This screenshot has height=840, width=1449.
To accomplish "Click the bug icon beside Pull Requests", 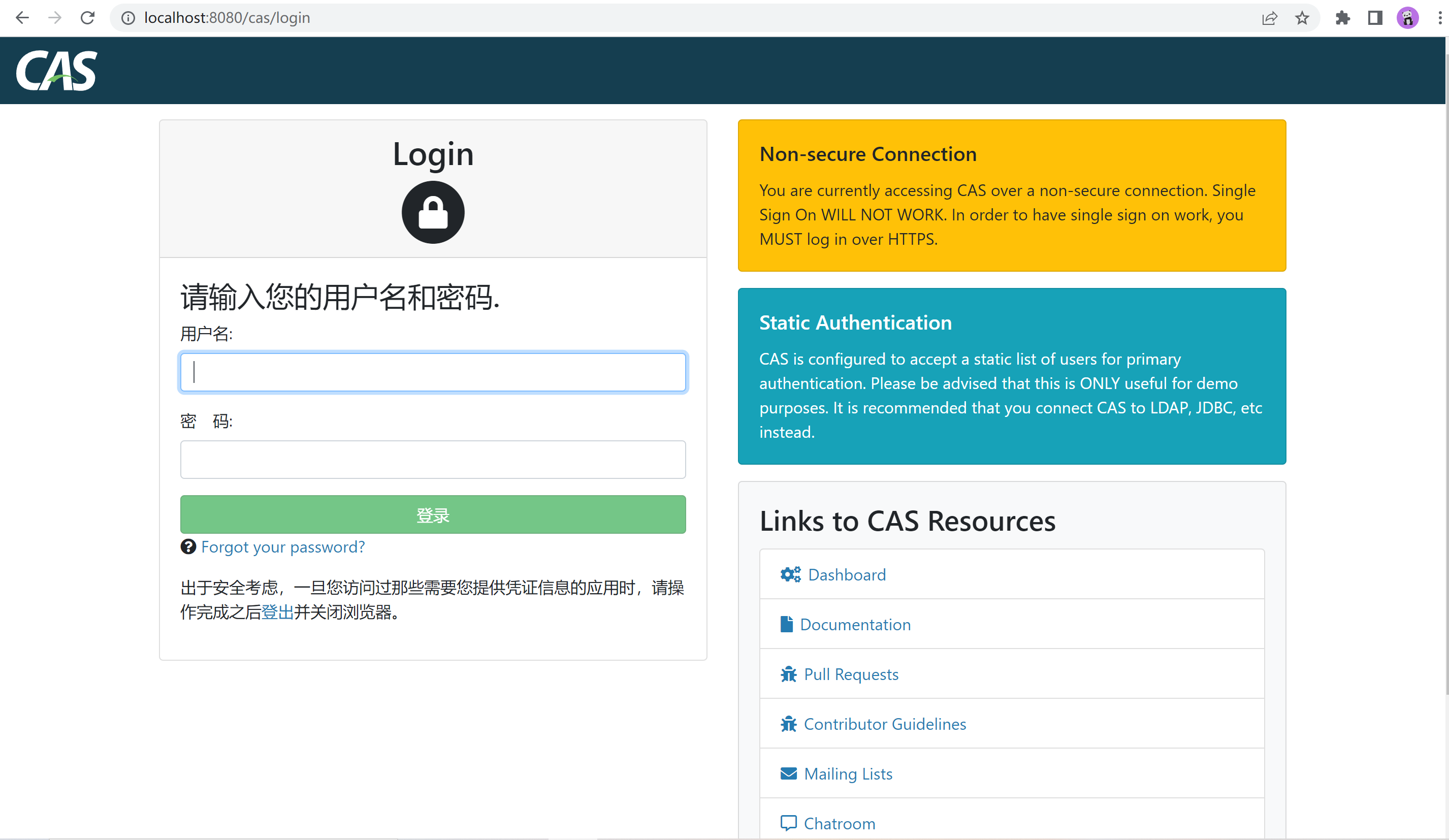I will (788, 674).
